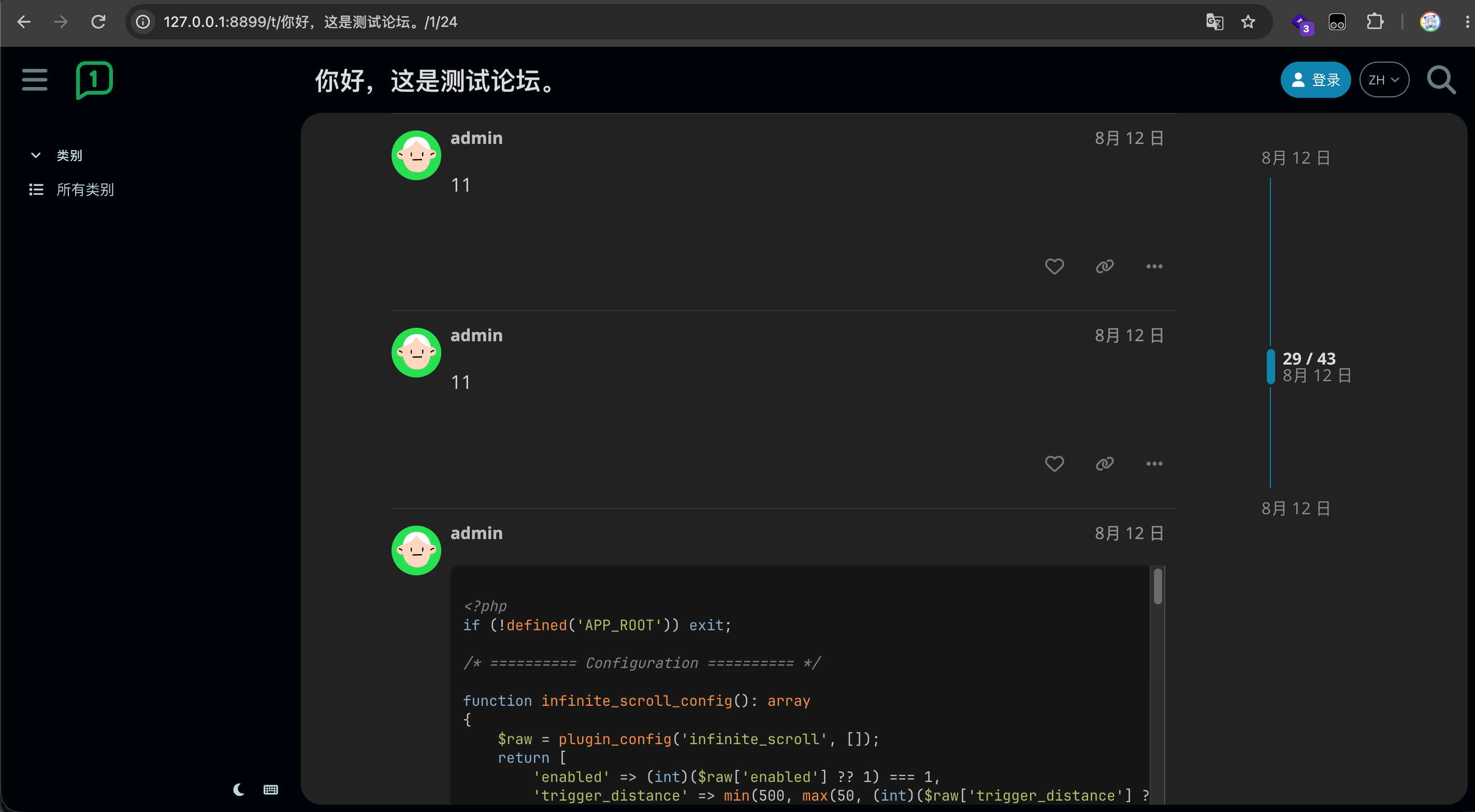Copy link of first '11' post
The height and width of the screenshot is (812, 1475).
tap(1105, 266)
